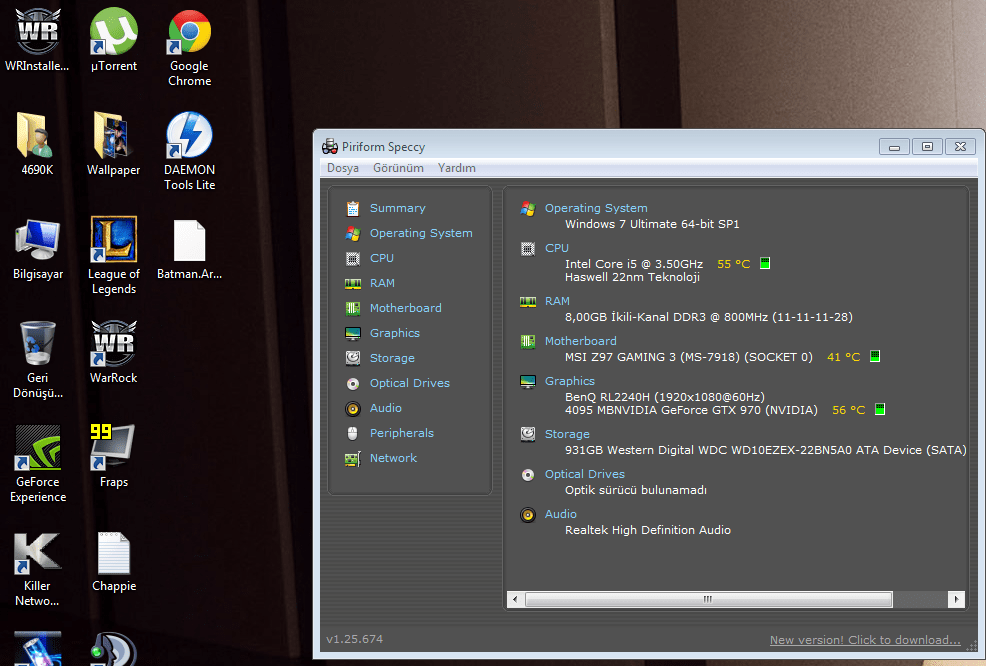Select Windows 7 Ultimate 64-bit SP1 text
Viewport: 986px width, 666px height.
point(652,224)
